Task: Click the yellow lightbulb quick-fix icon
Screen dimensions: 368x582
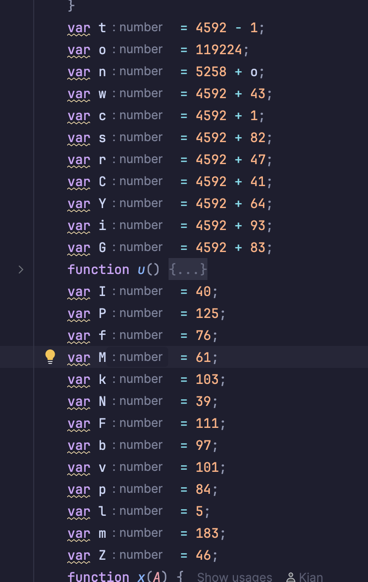Action: coord(50,357)
